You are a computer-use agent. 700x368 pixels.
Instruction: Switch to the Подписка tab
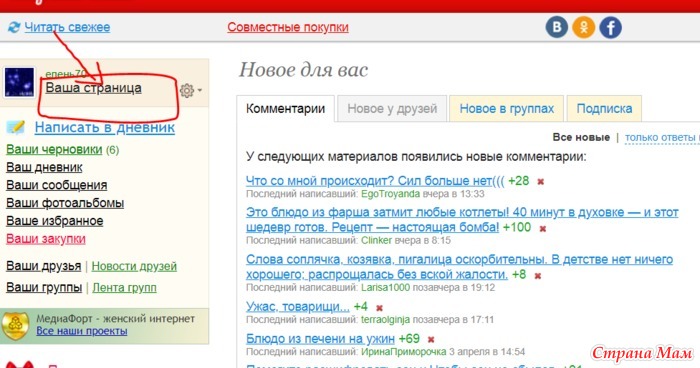tap(604, 109)
